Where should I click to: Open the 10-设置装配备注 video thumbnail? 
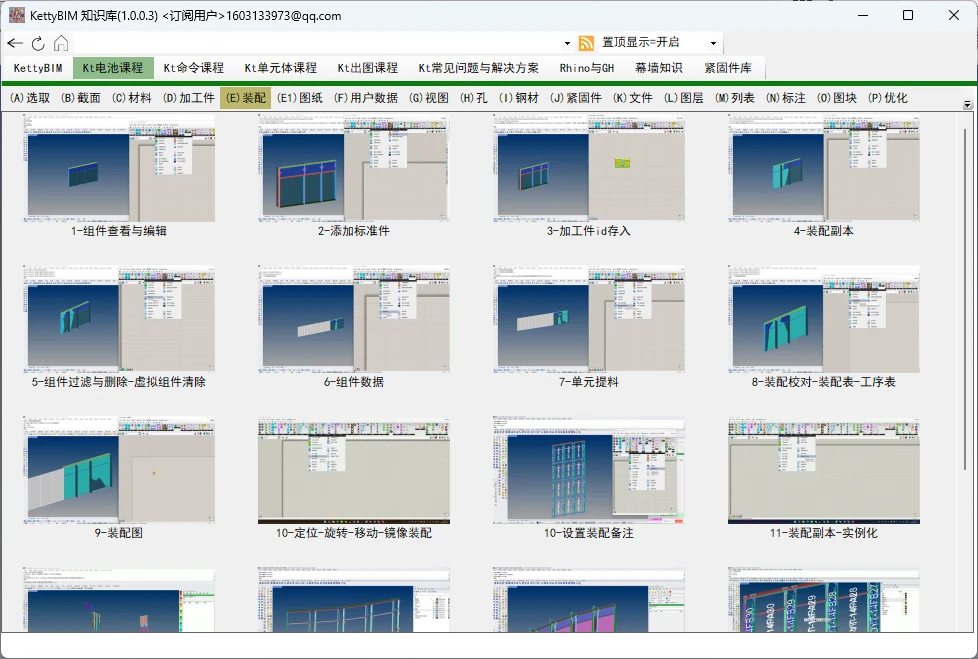[x=589, y=470]
